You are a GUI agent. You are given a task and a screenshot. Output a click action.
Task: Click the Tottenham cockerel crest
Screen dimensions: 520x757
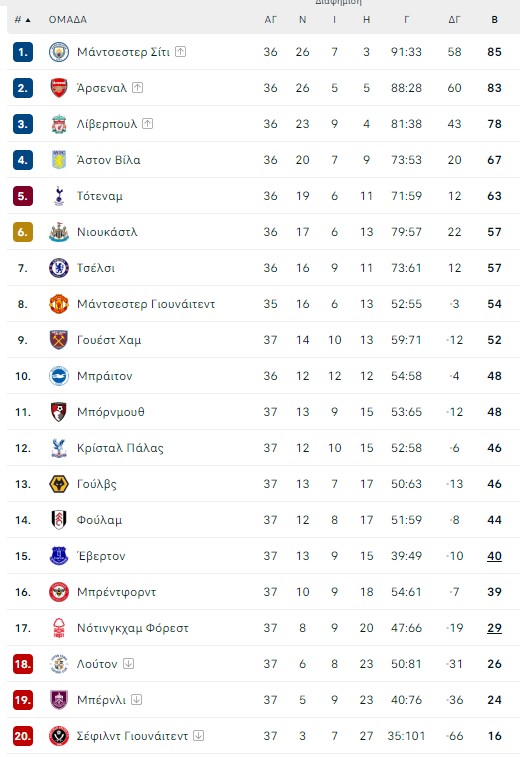59,196
